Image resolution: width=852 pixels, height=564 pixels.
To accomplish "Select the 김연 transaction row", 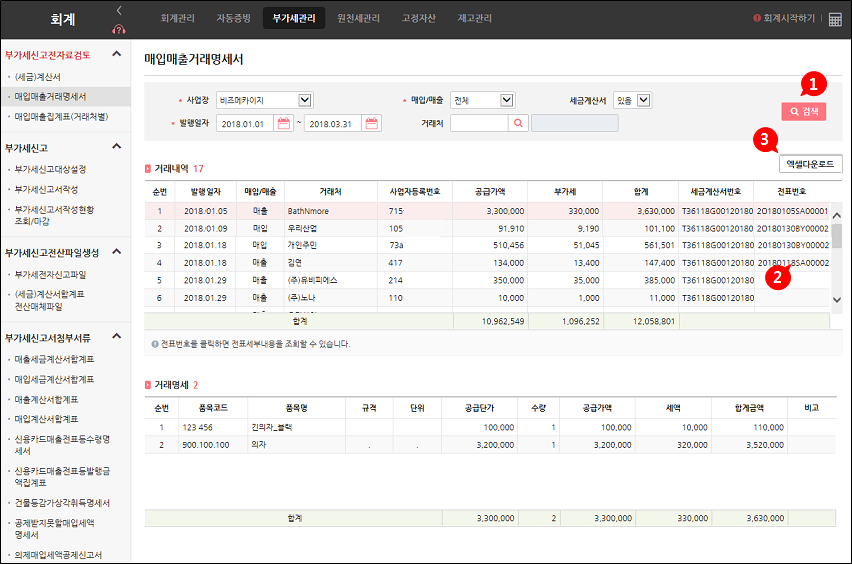I will tap(487, 263).
